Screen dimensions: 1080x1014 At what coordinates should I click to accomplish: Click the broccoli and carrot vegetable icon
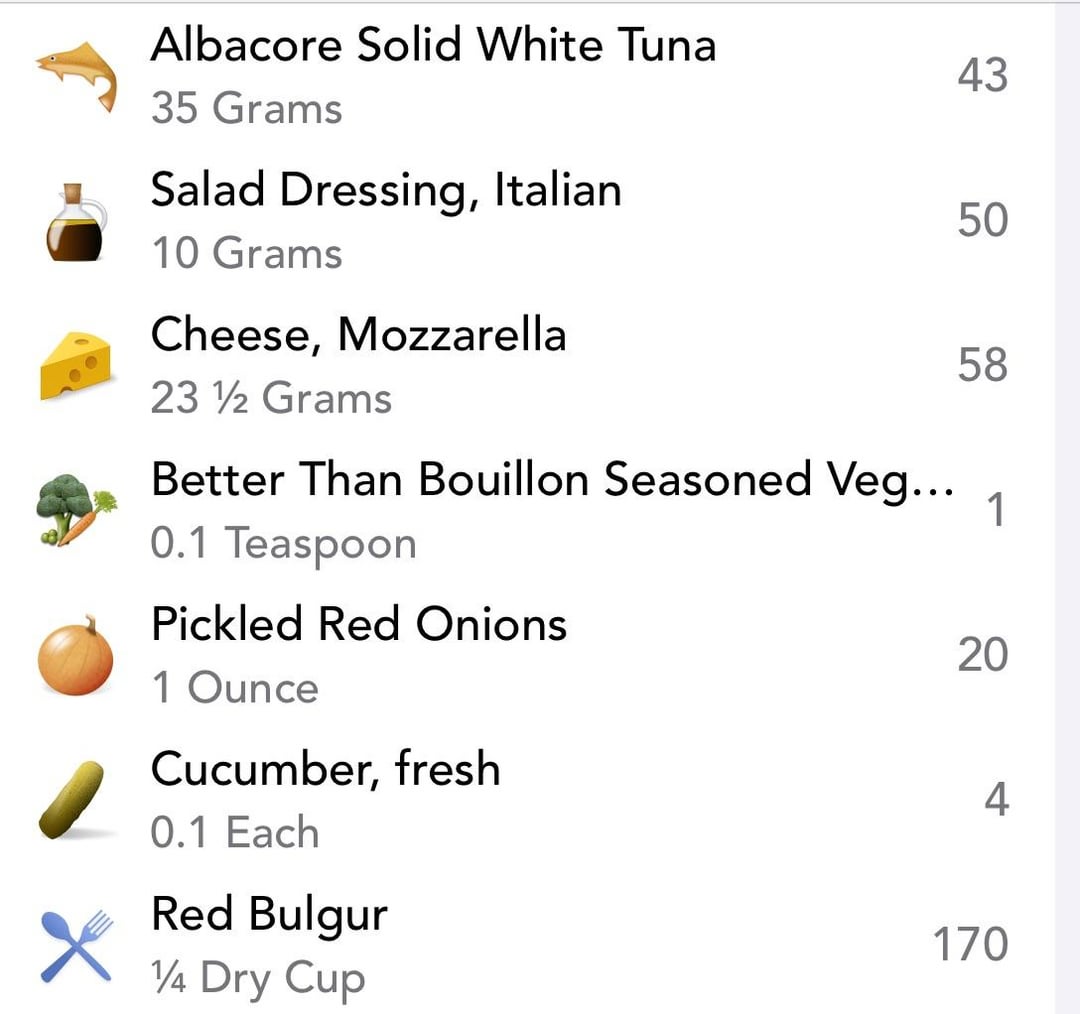click(76, 511)
